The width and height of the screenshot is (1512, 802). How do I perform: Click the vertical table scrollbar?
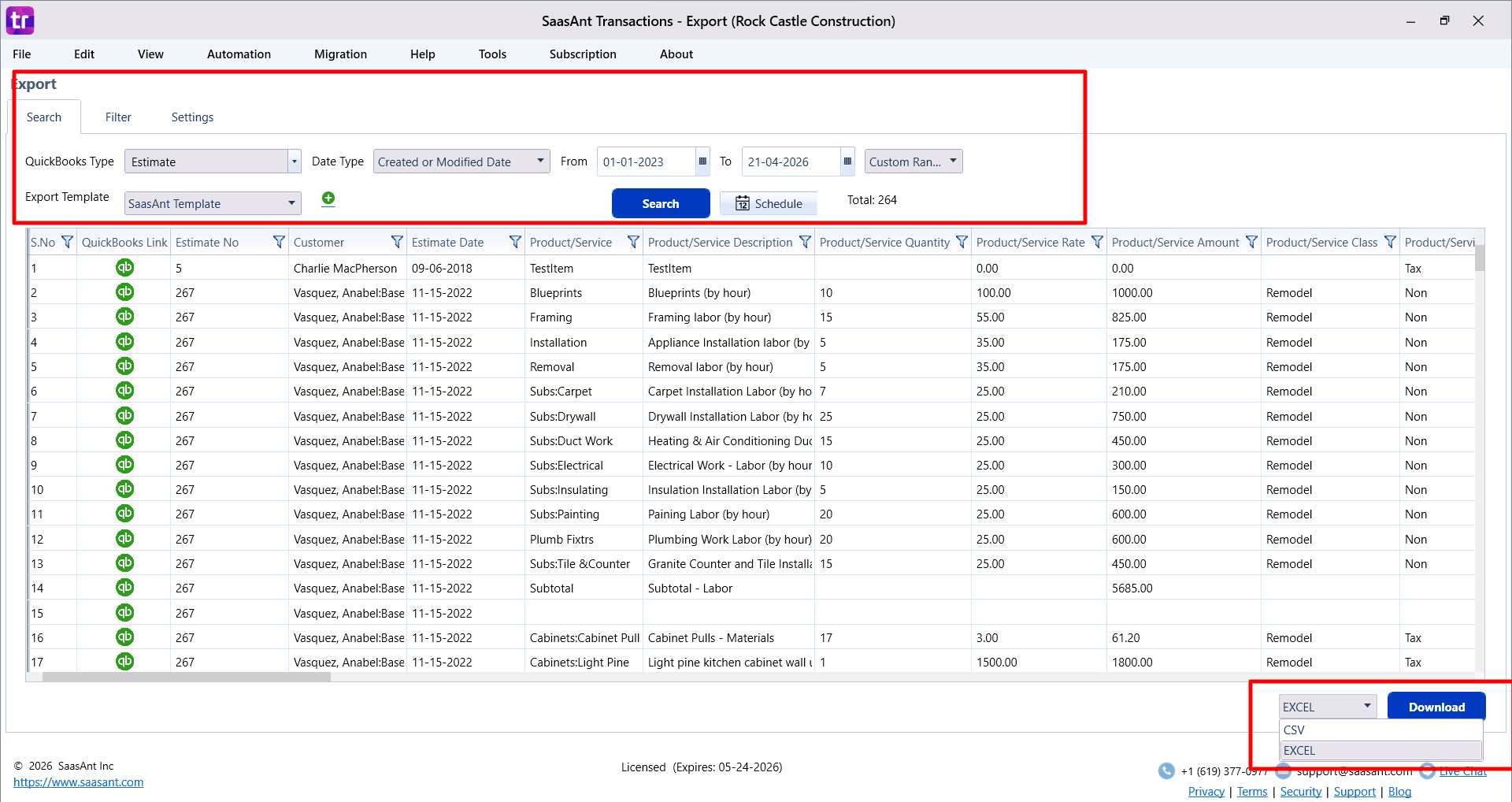point(1480,258)
